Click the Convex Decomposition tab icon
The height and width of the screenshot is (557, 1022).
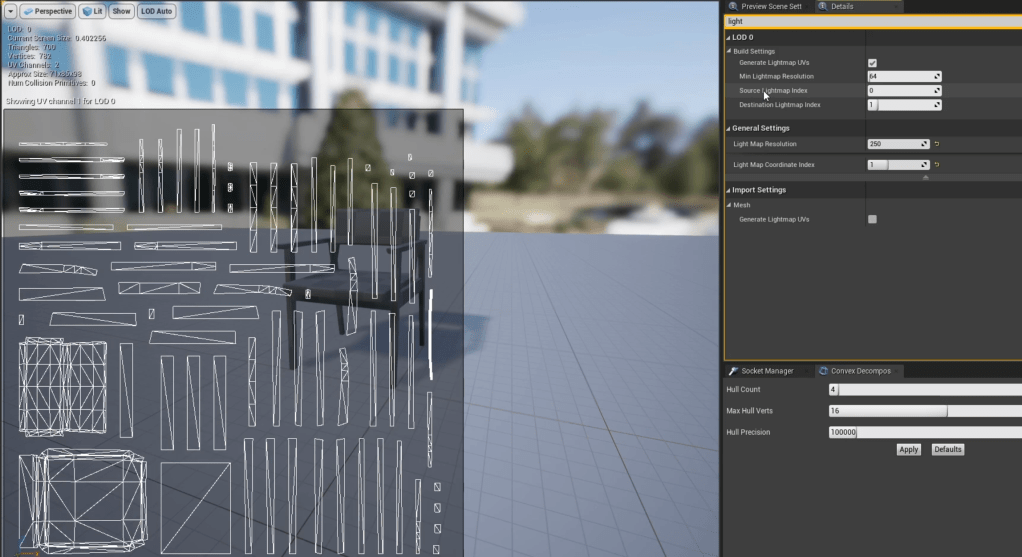(x=822, y=371)
